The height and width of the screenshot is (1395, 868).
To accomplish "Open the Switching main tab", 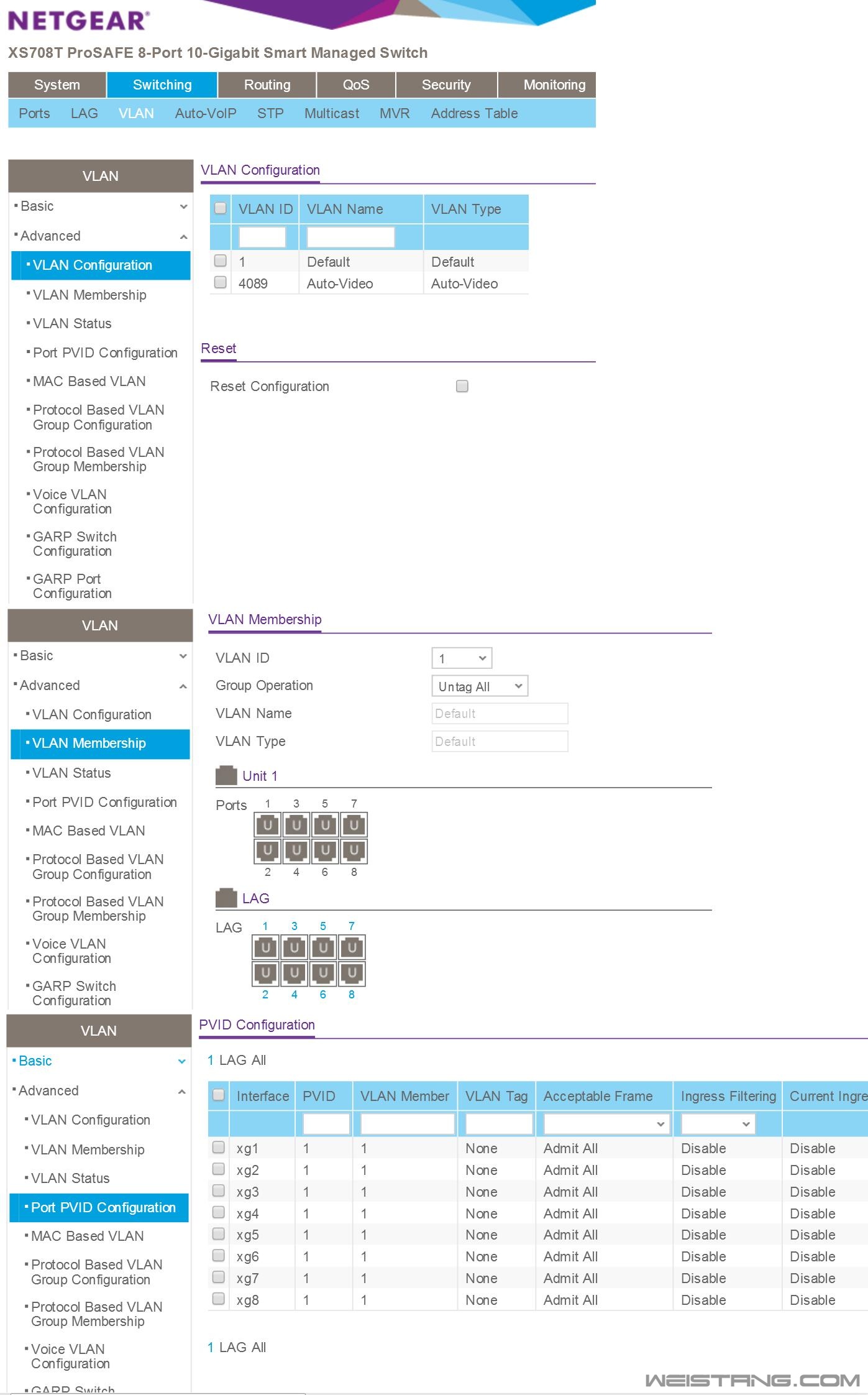I will click(162, 85).
